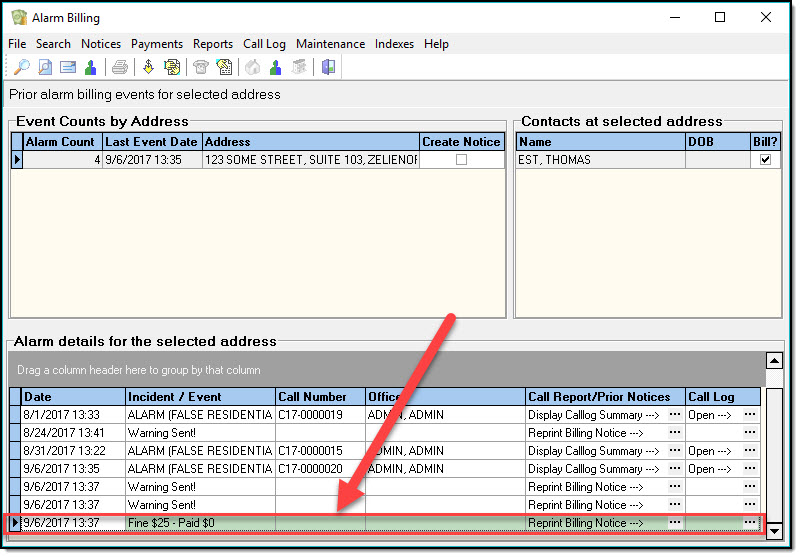
Task: Open the Maintenance menu
Action: pyautogui.click(x=330, y=44)
